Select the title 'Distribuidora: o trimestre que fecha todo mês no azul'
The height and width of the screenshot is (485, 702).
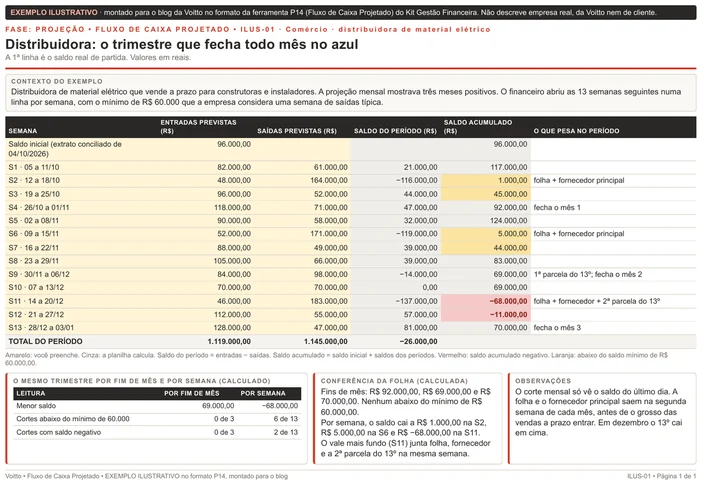coord(182,44)
